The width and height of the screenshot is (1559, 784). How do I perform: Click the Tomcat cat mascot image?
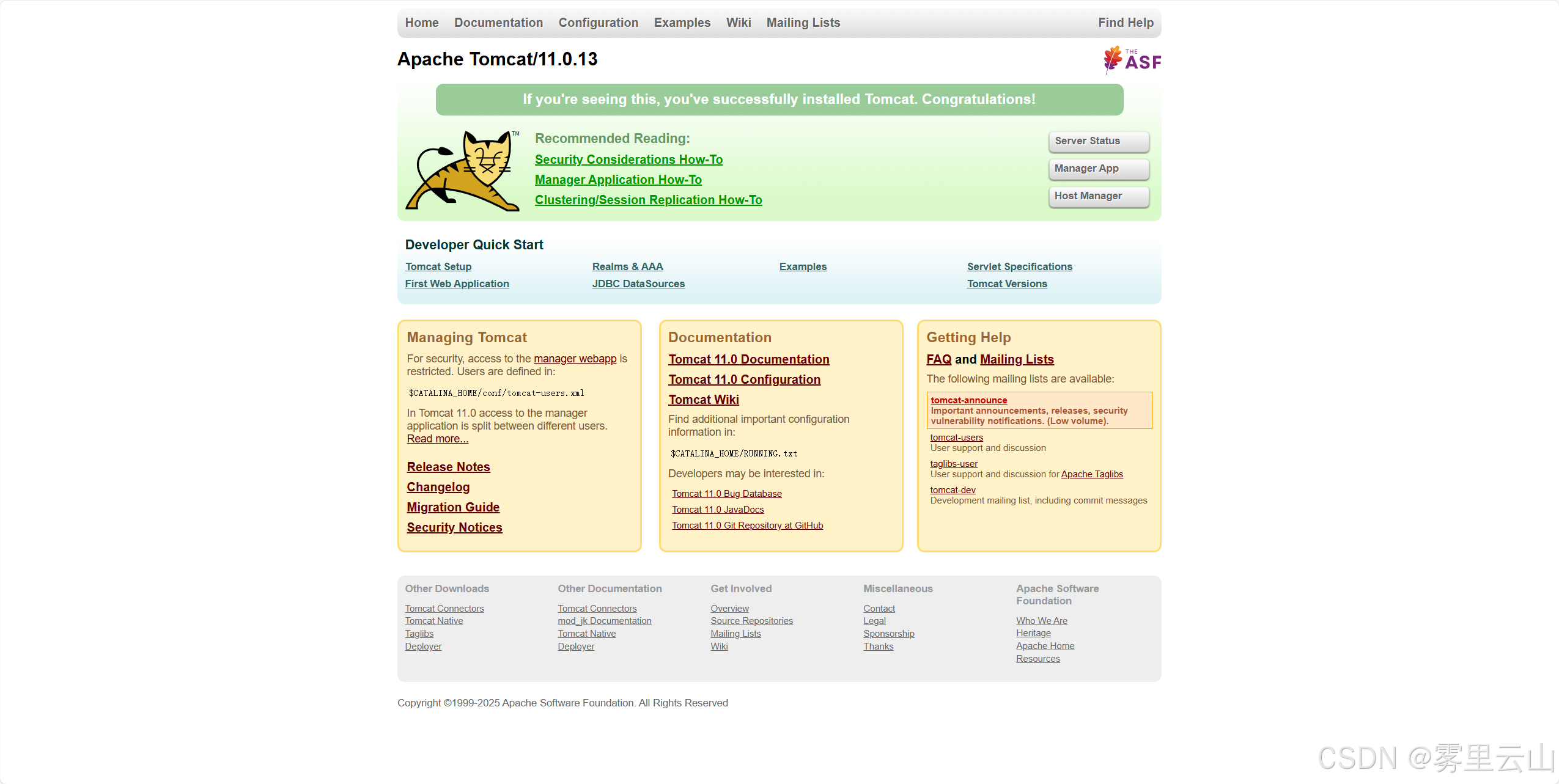pos(462,170)
